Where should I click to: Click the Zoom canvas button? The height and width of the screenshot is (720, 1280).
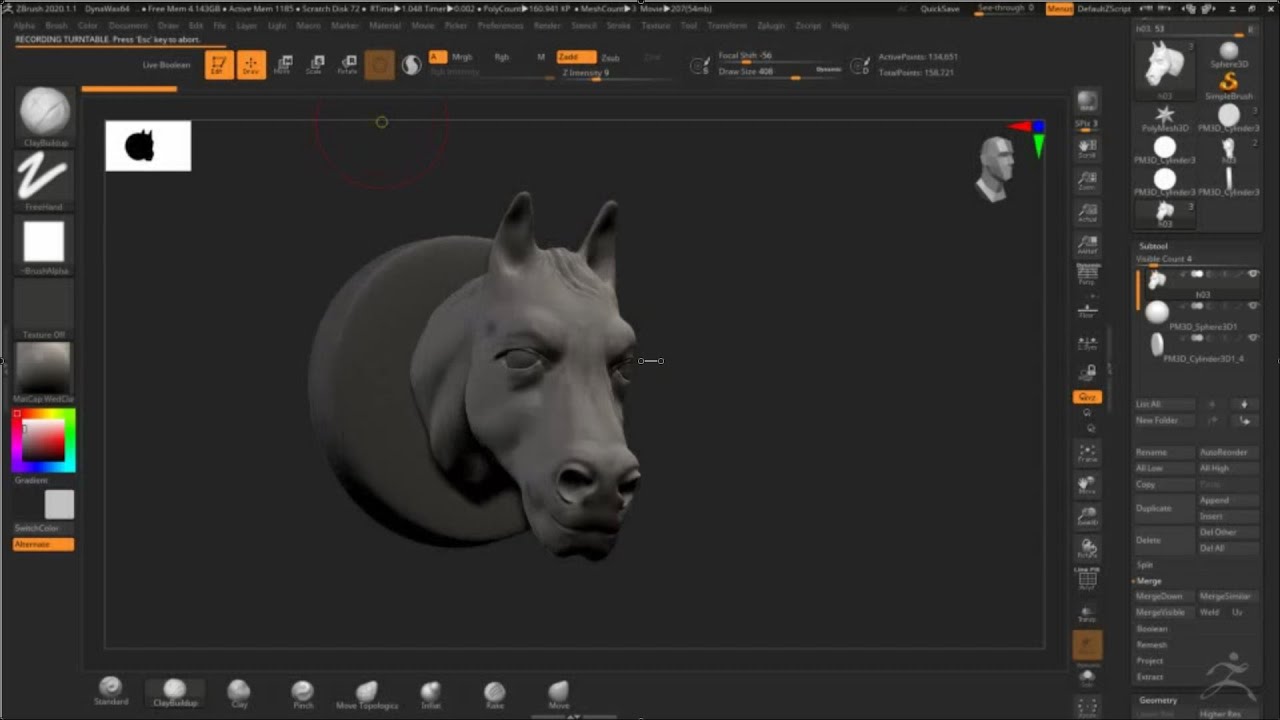coord(1087,181)
